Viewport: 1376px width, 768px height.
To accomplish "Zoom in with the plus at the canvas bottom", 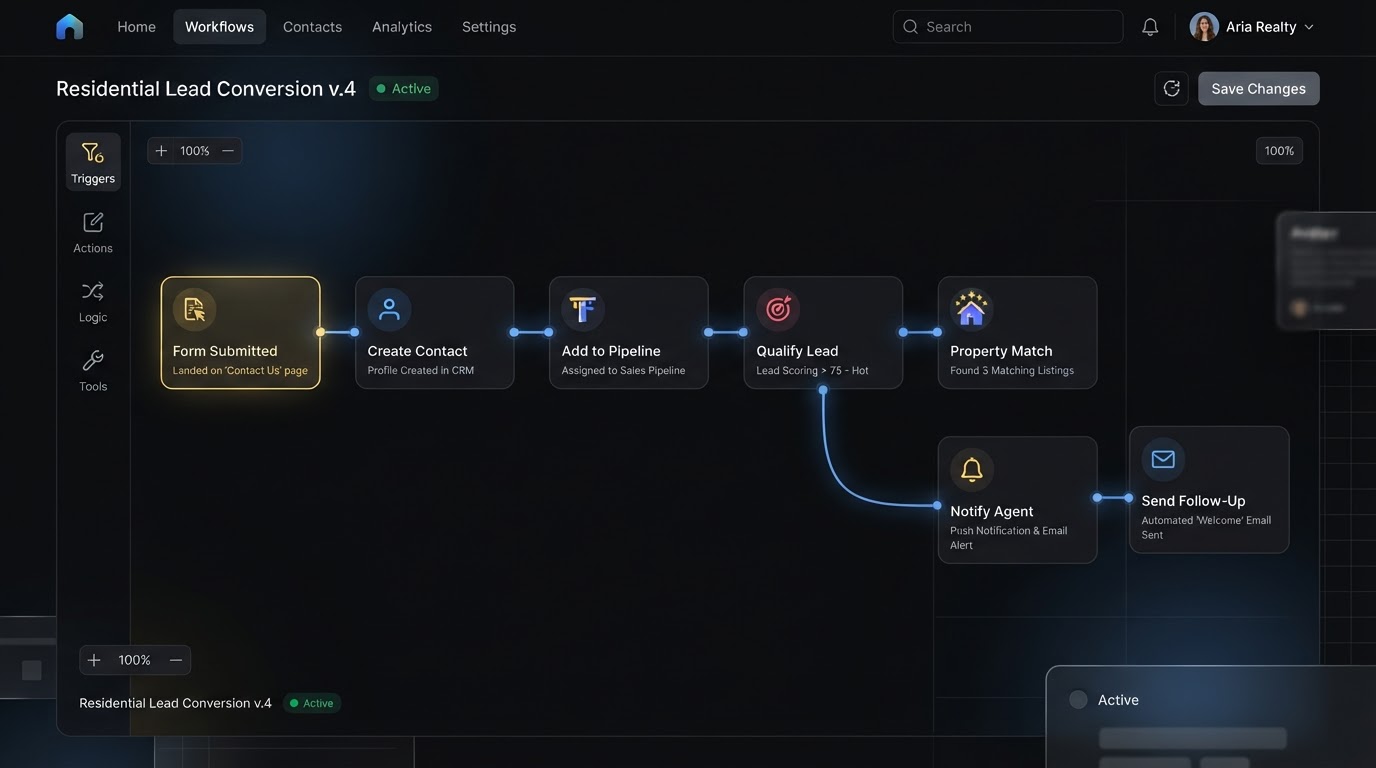I will [x=94, y=660].
